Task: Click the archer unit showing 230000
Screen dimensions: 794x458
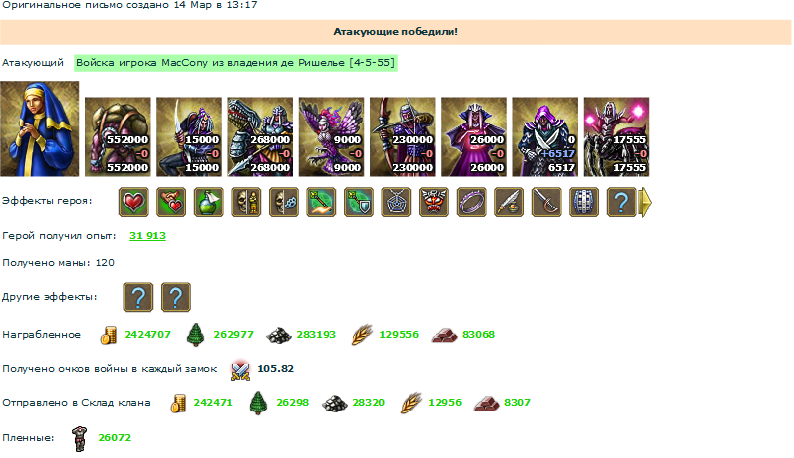Action: (403, 137)
